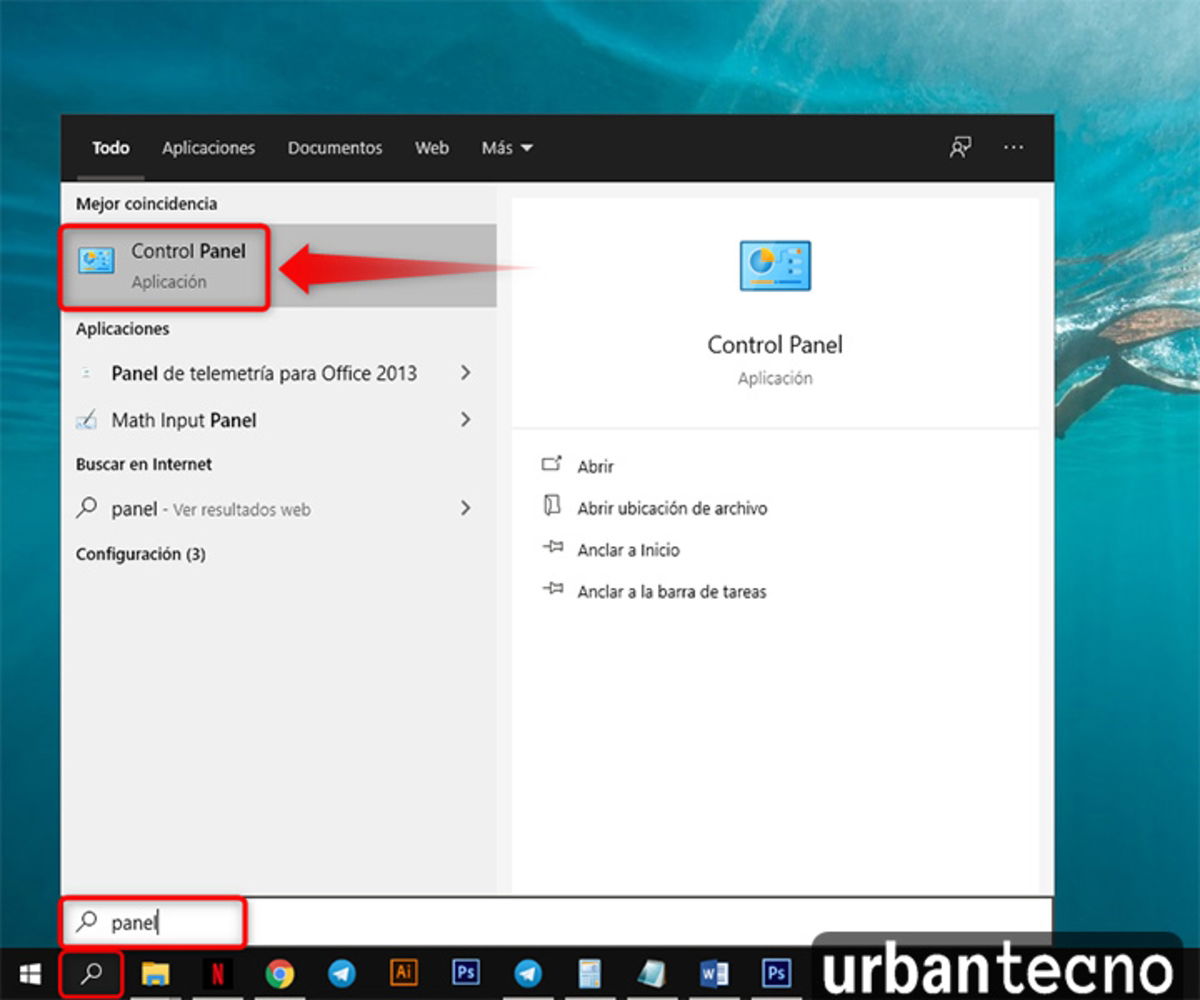The width and height of the screenshot is (1200, 1000).
Task: Click the feedback icon in search header
Action: 960,148
